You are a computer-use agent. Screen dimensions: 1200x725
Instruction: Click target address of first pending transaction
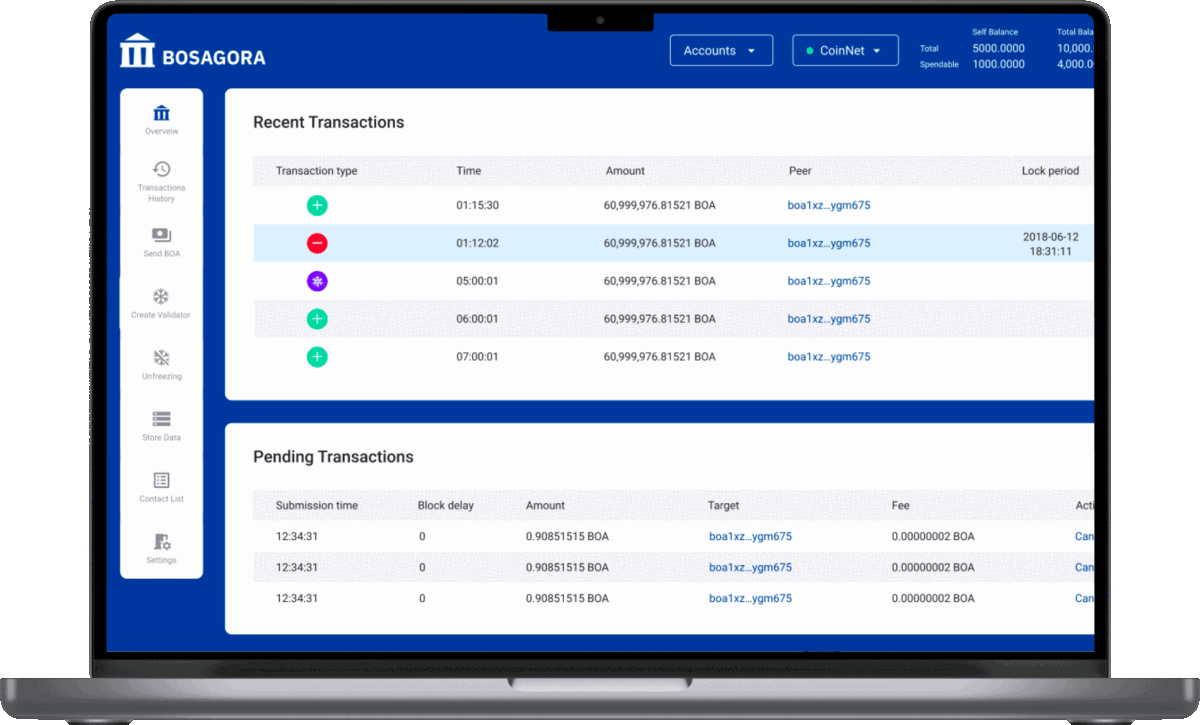(750, 537)
